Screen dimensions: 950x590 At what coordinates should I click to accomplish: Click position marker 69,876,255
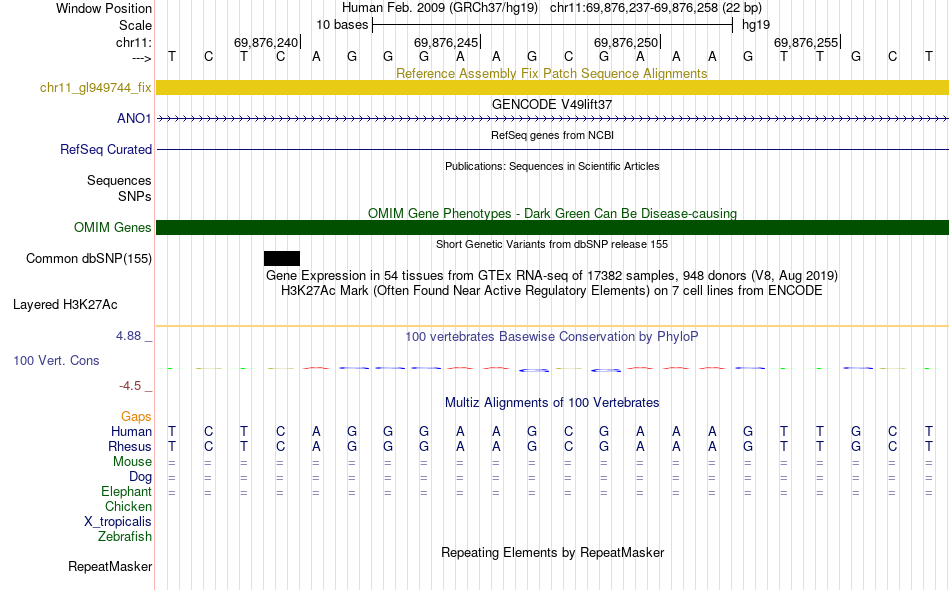806,42
